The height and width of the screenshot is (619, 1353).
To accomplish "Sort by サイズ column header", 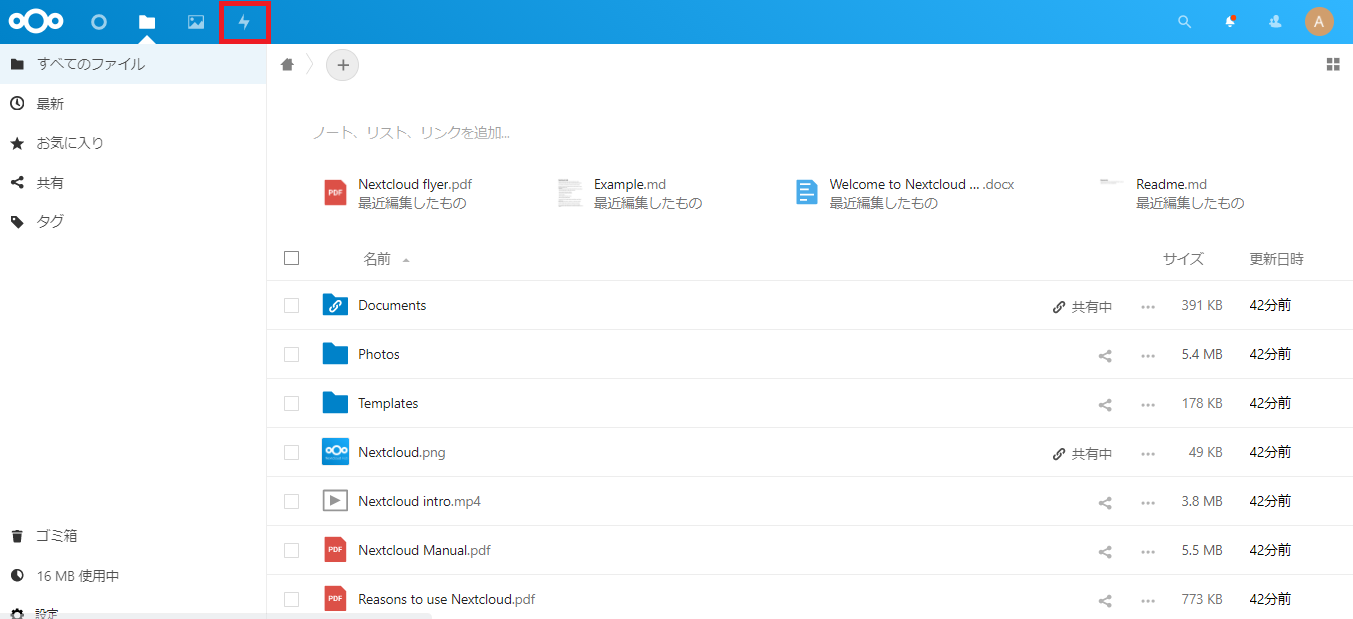I will tap(1183, 259).
